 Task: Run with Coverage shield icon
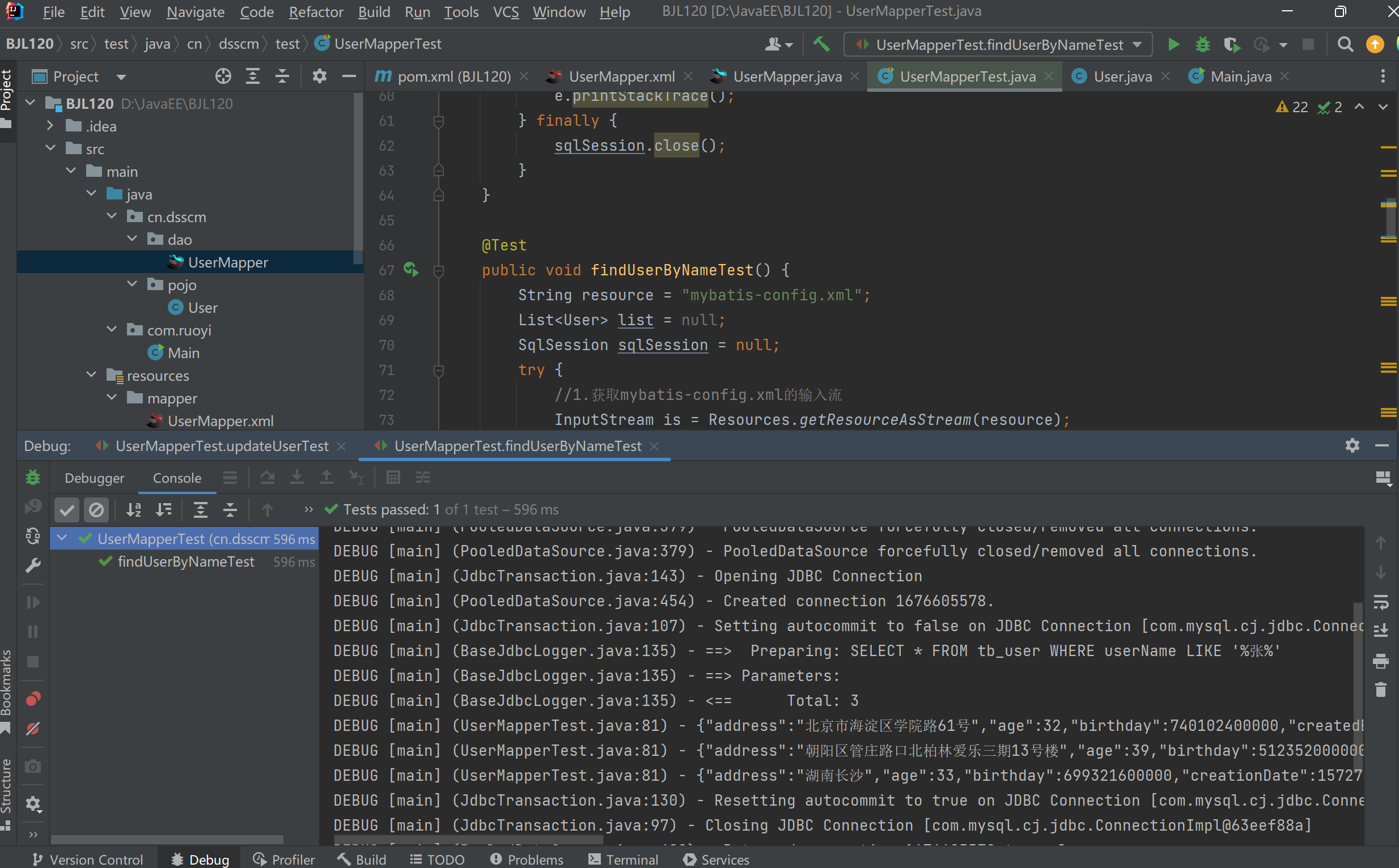click(1231, 44)
